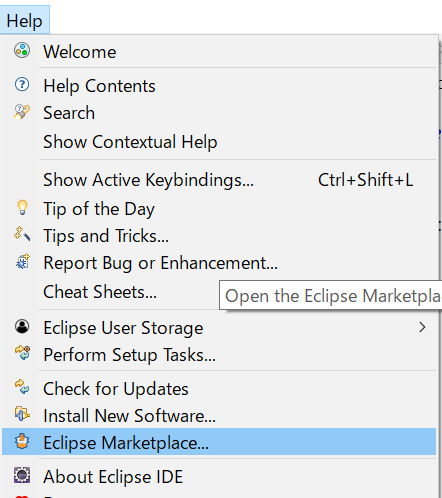Click the Eclipse User Storage avatar icon
Viewport: 442px width, 498px height.
tap(22, 326)
